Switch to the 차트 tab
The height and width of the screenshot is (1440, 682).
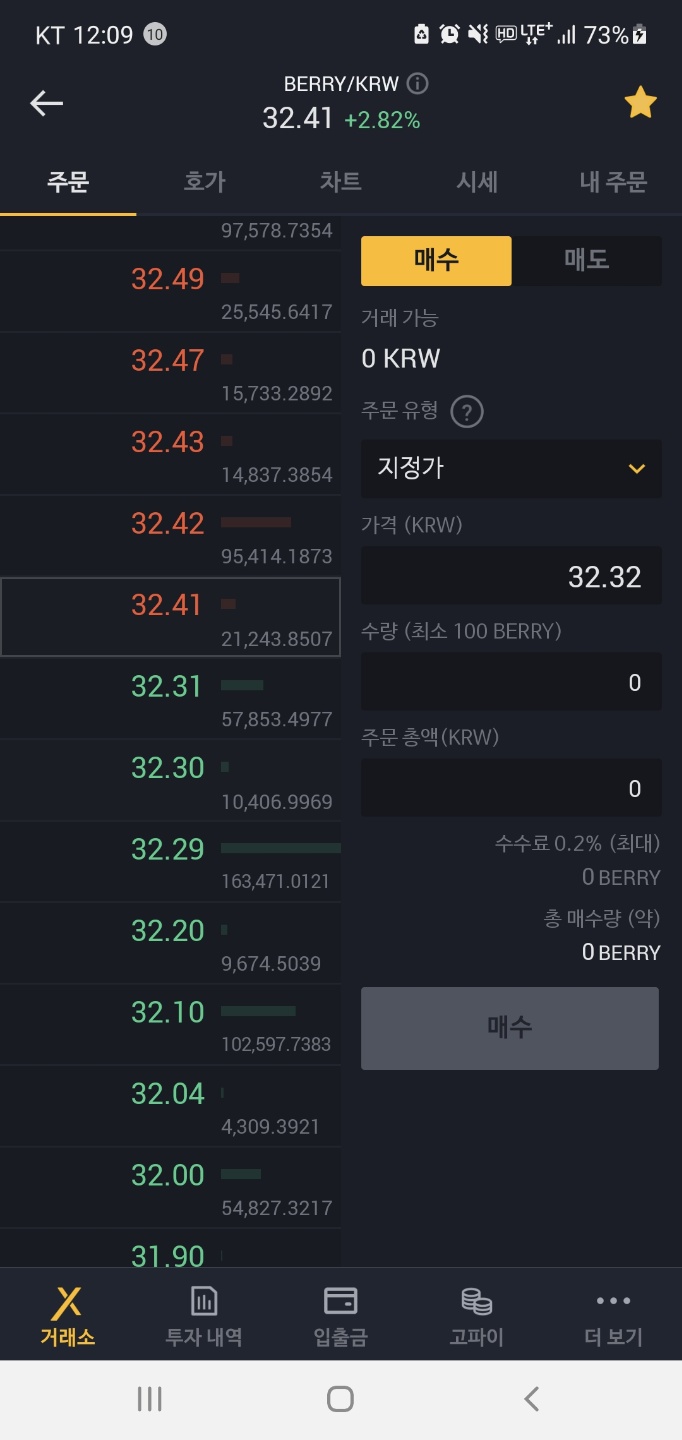tap(341, 182)
